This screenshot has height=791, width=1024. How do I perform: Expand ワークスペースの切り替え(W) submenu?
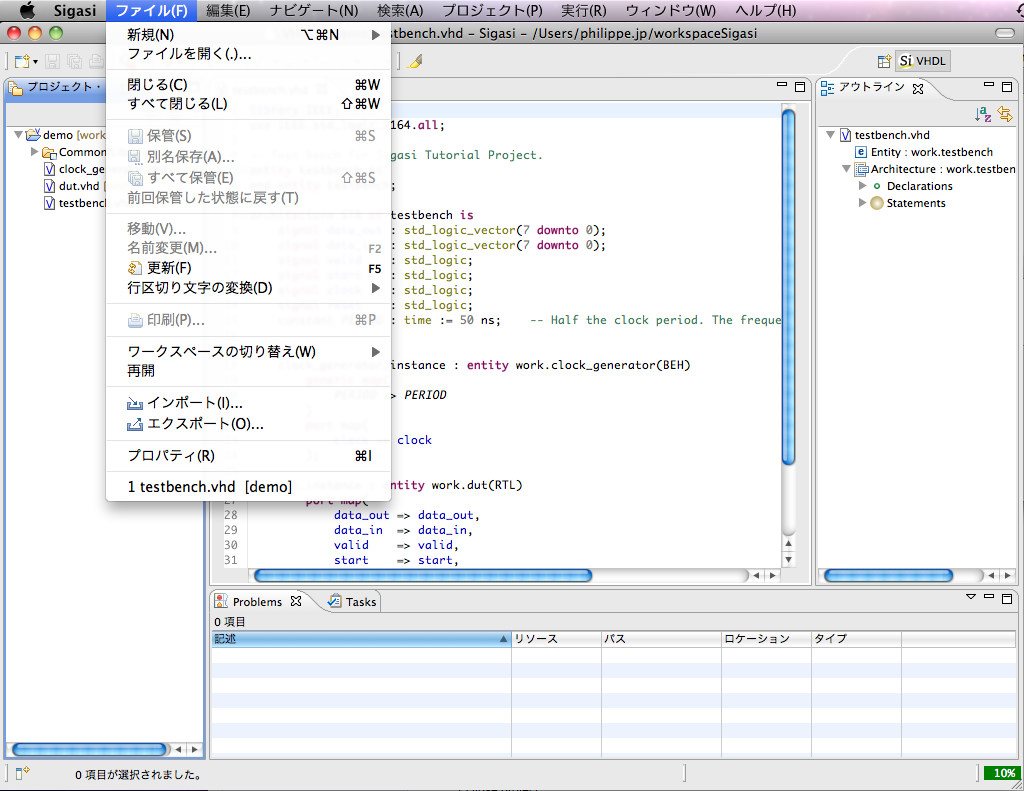pyautogui.click(x=248, y=351)
